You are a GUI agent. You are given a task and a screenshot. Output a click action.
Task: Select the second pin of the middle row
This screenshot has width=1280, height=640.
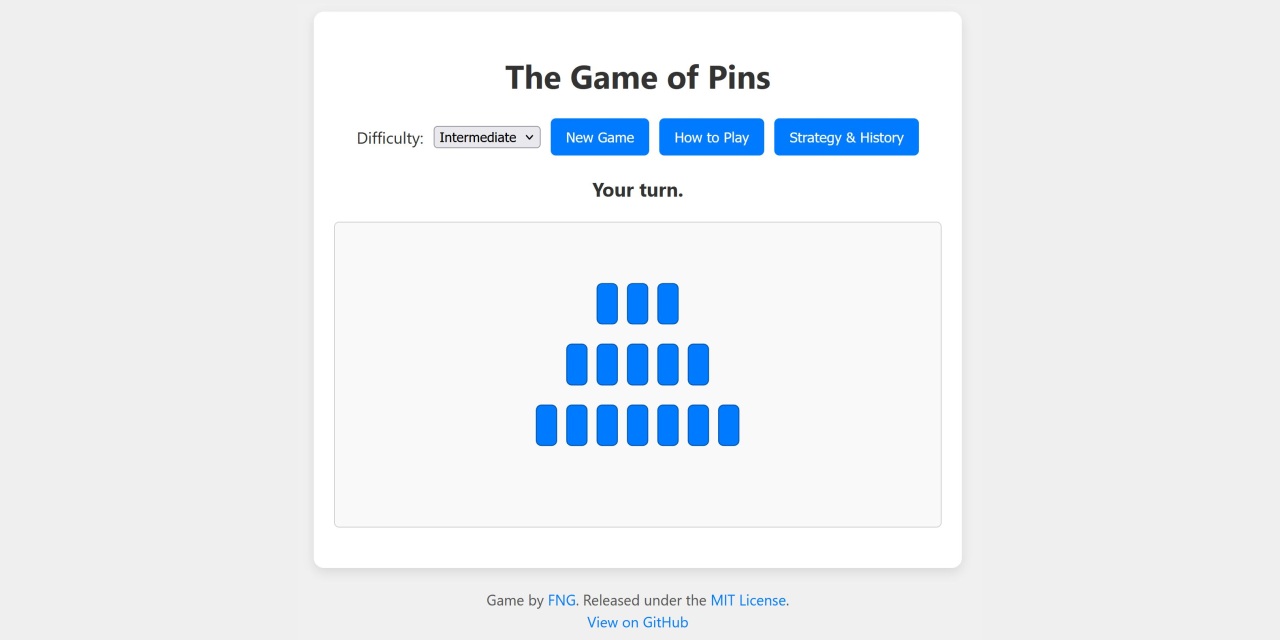607,364
